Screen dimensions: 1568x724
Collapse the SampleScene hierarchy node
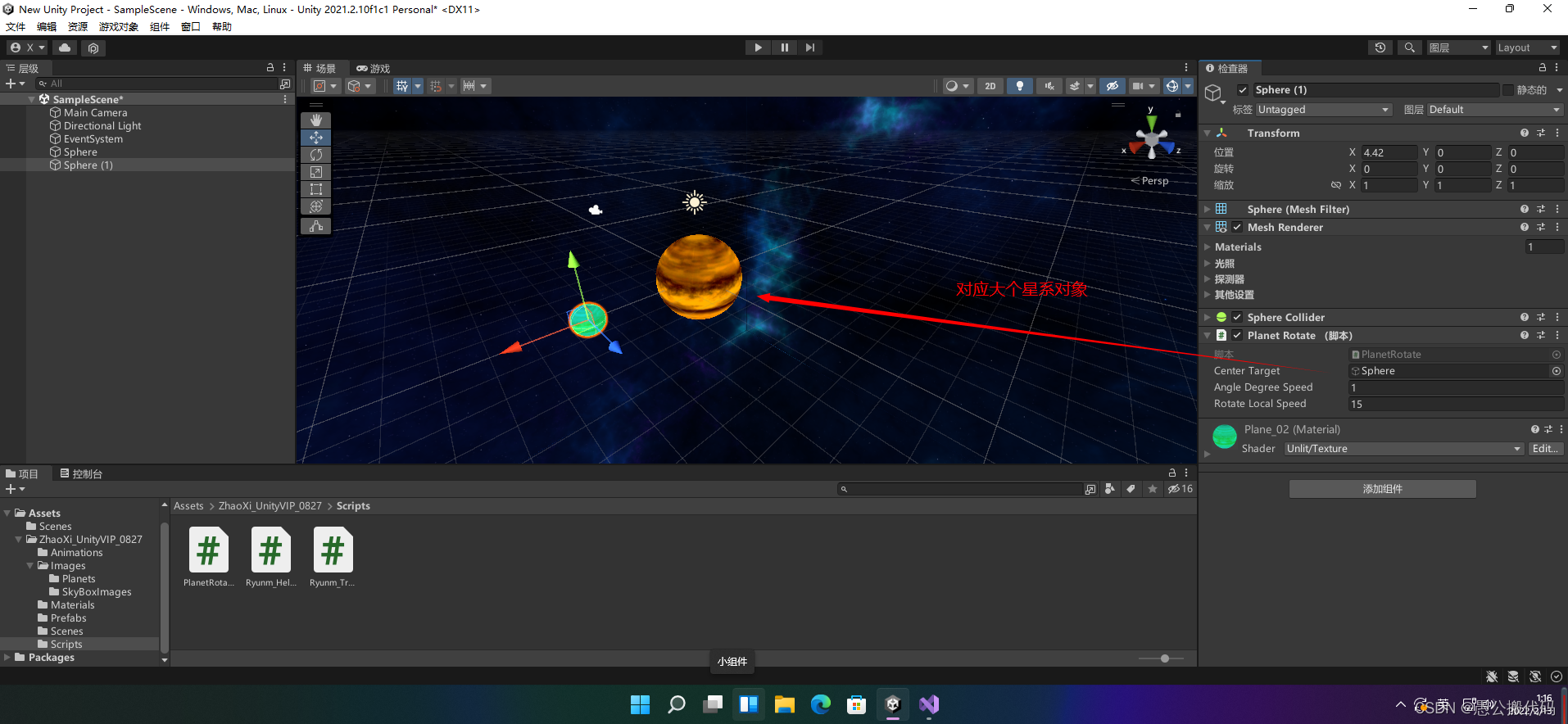pos(32,99)
